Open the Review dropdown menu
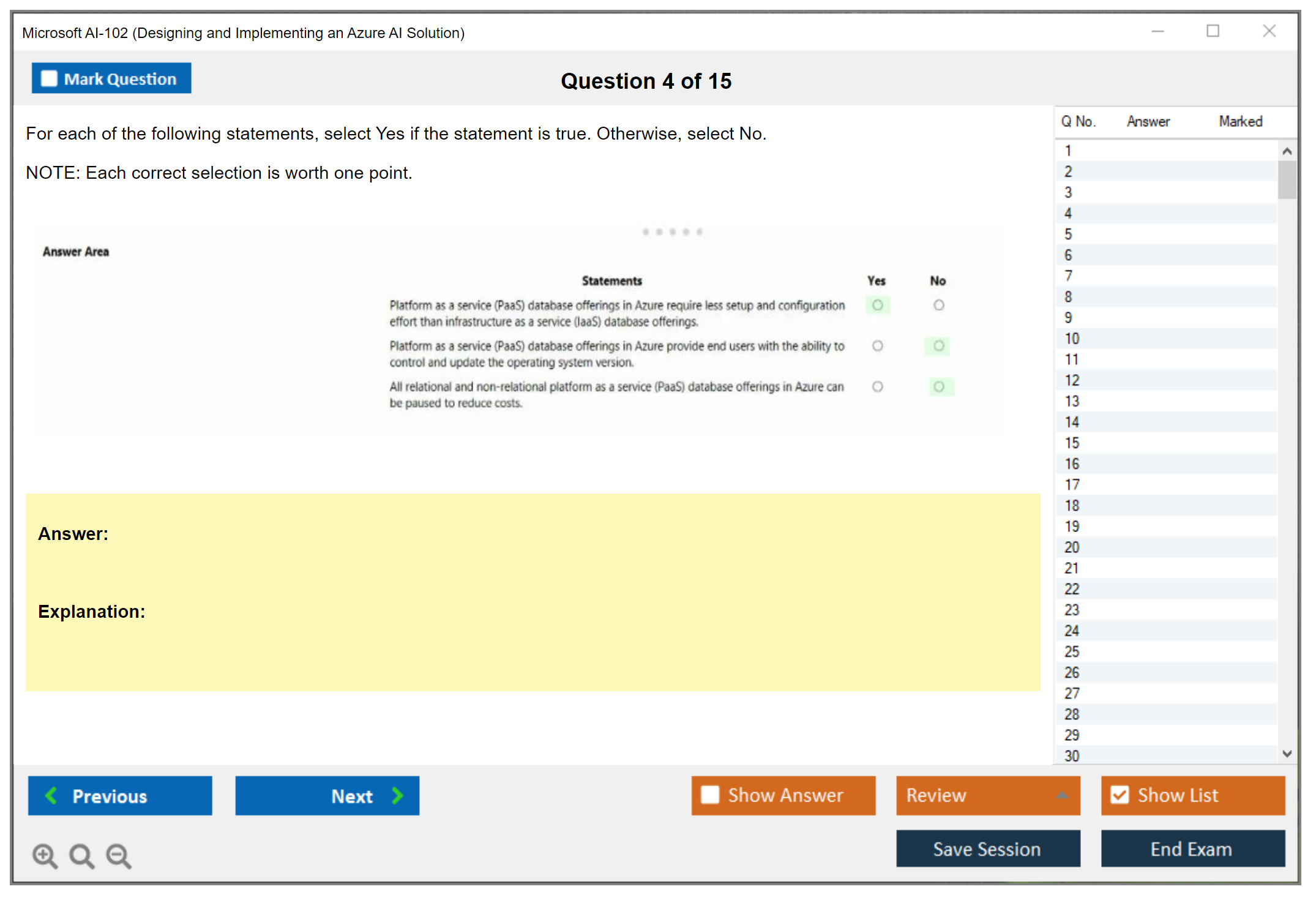Screen dimensions: 1316x900 click(x=1062, y=795)
